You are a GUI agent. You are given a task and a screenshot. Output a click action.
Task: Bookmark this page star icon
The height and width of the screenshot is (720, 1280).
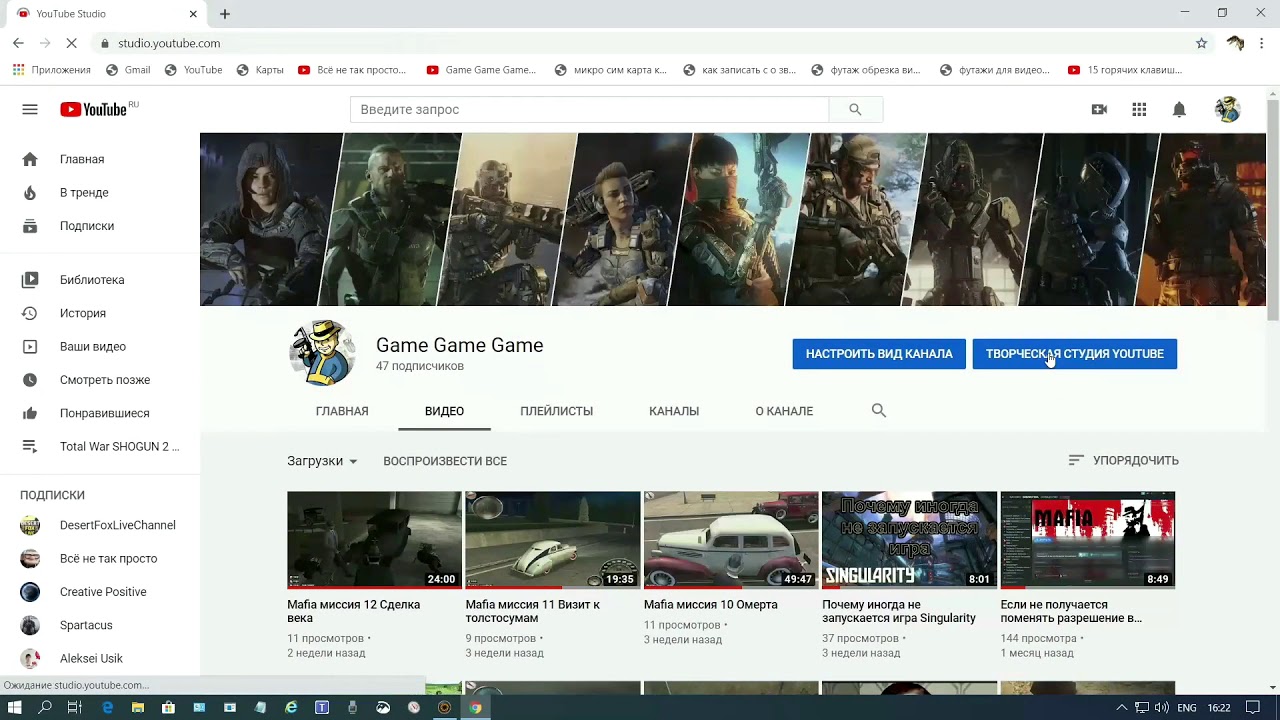(1201, 43)
